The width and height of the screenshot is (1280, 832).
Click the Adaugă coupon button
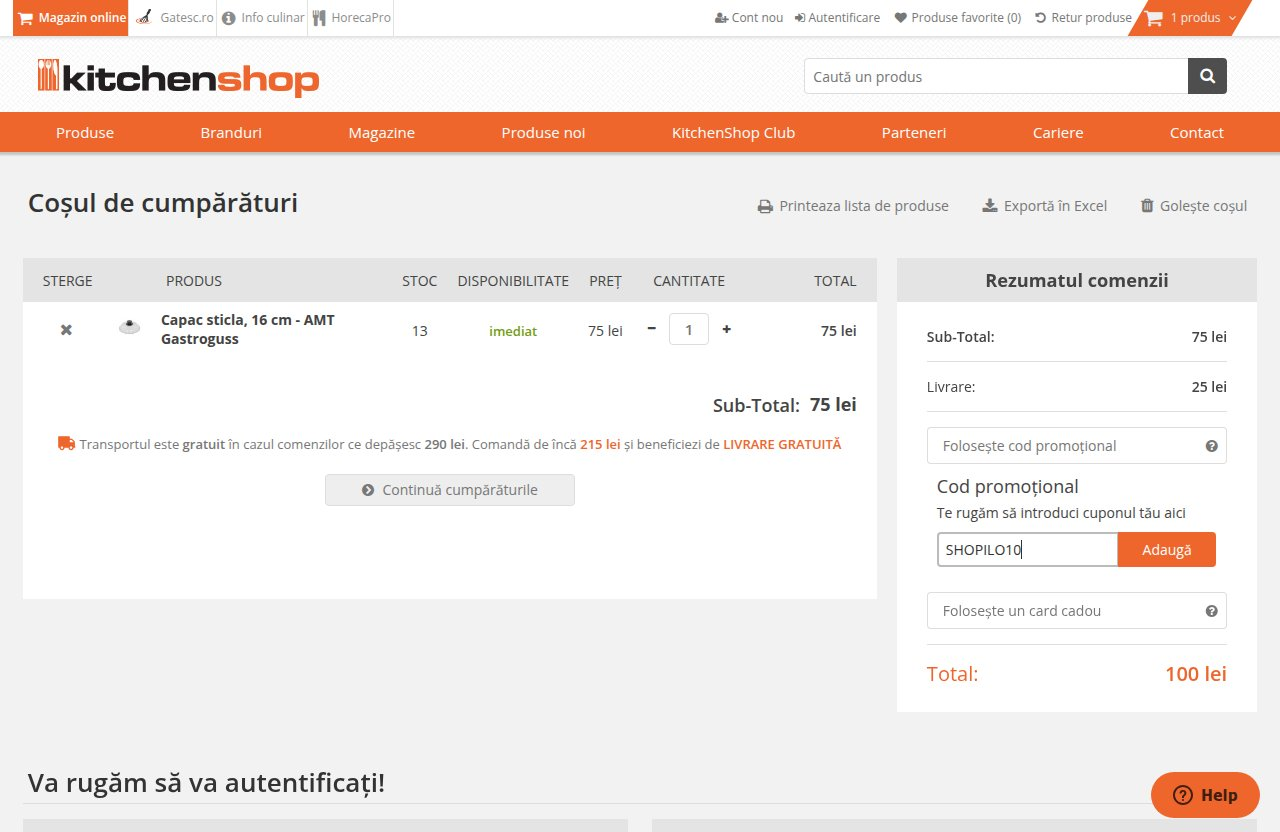pyautogui.click(x=1166, y=550)
